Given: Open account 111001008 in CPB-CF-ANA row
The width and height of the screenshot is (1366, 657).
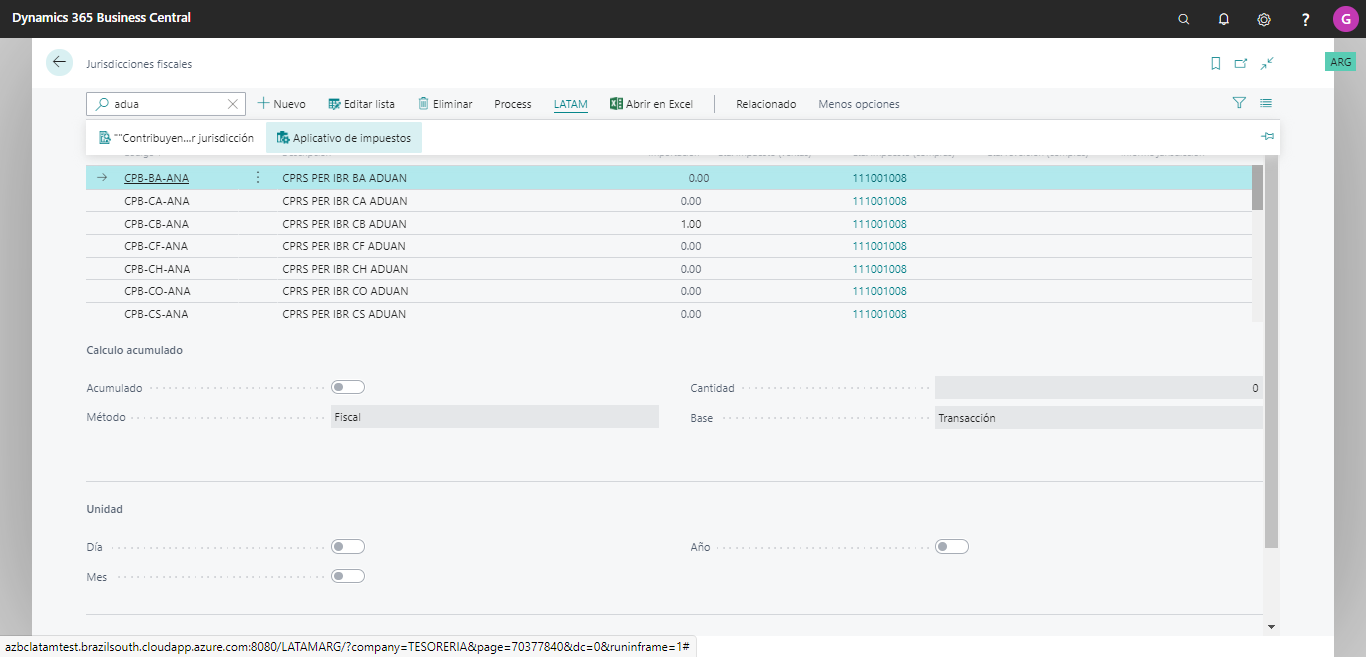Looking at the screenshot, I should coord(879,246).
